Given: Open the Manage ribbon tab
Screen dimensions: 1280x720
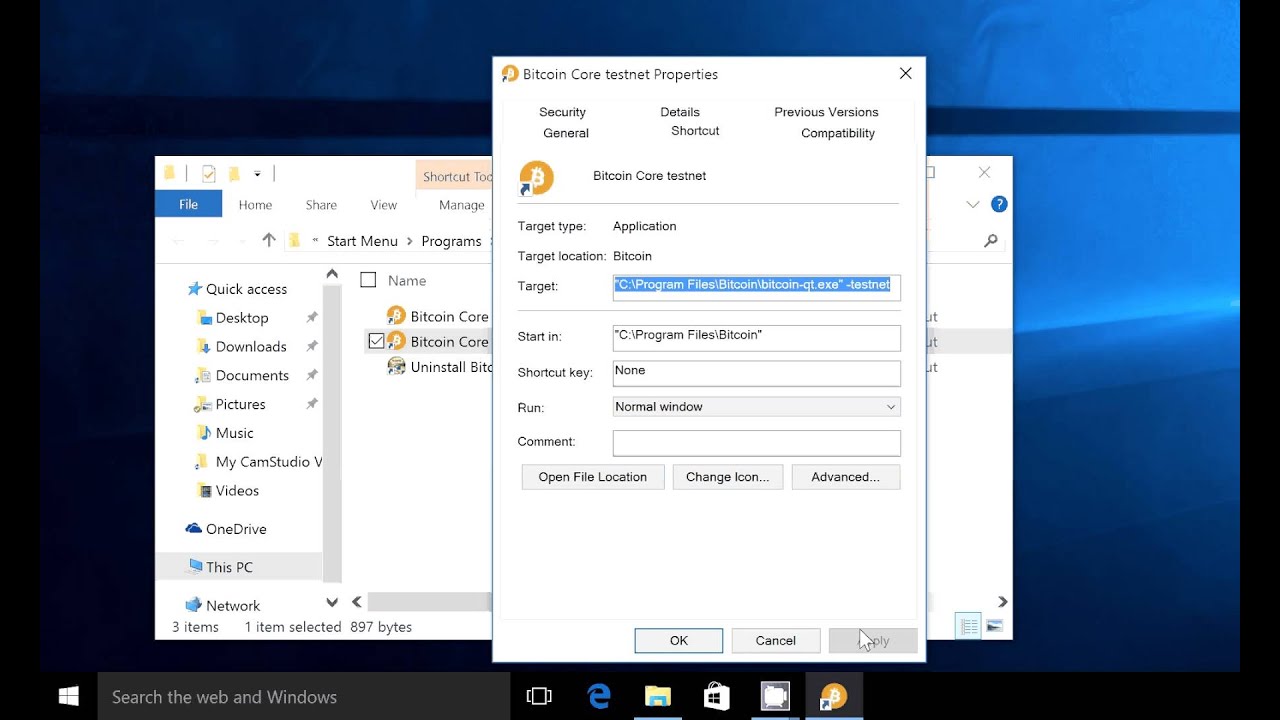Looking at the screenshot, I should pyautogui.click(x=461, y=204).
